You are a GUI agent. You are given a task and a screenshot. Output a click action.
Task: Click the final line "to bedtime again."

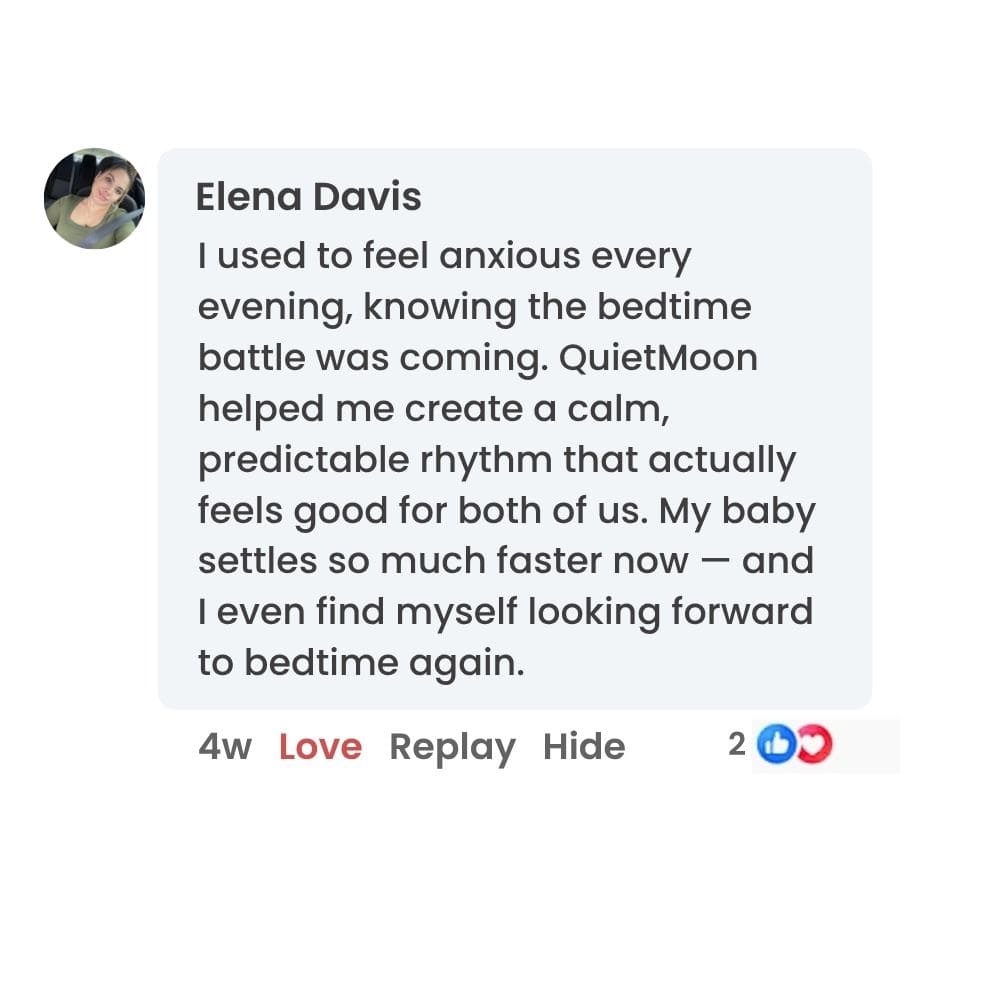[x=361, y=664]
